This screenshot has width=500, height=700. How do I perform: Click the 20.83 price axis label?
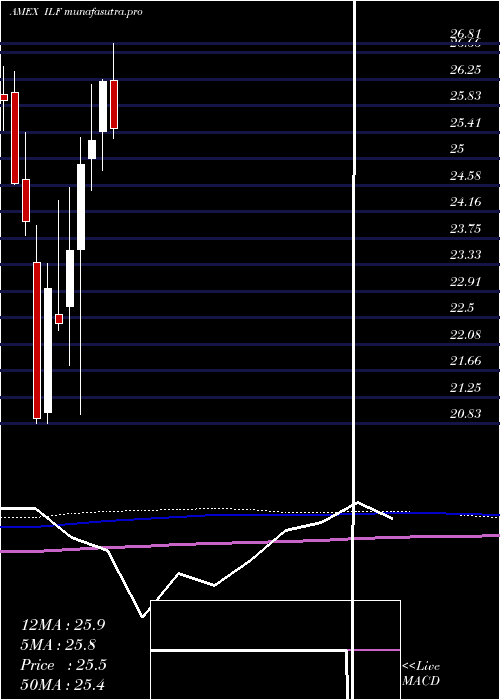465,413
